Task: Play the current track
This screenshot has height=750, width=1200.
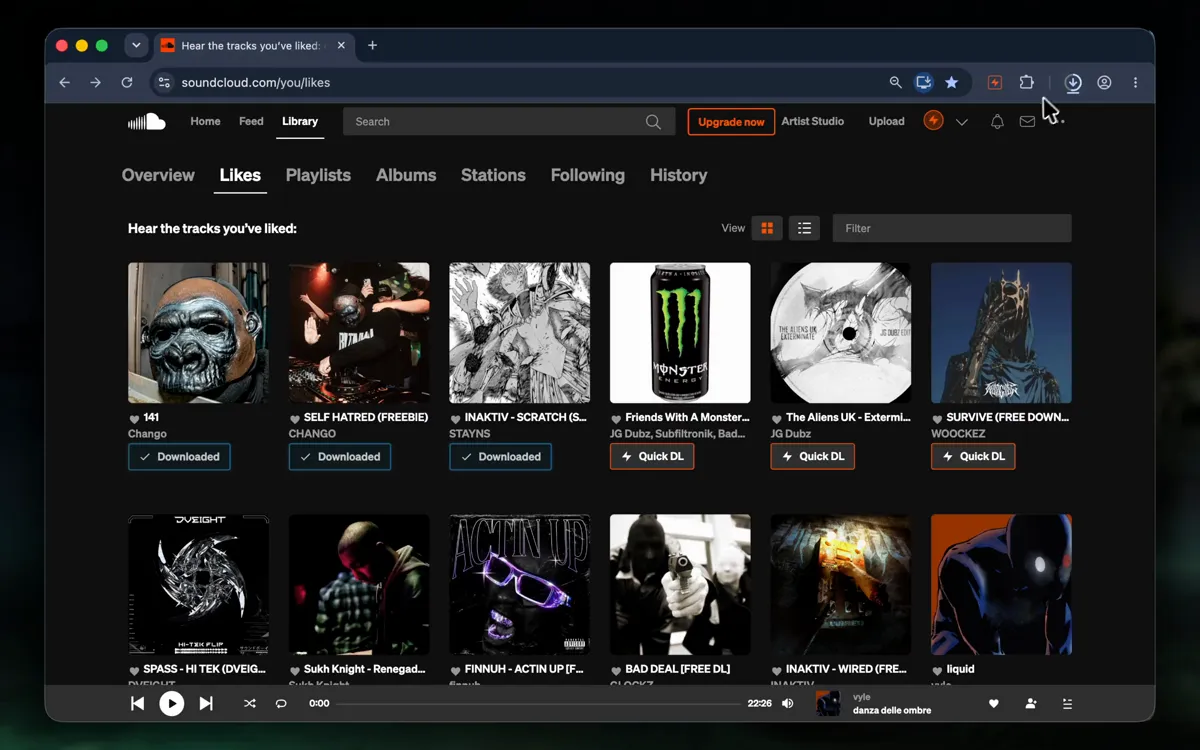Action: (172, 704)
